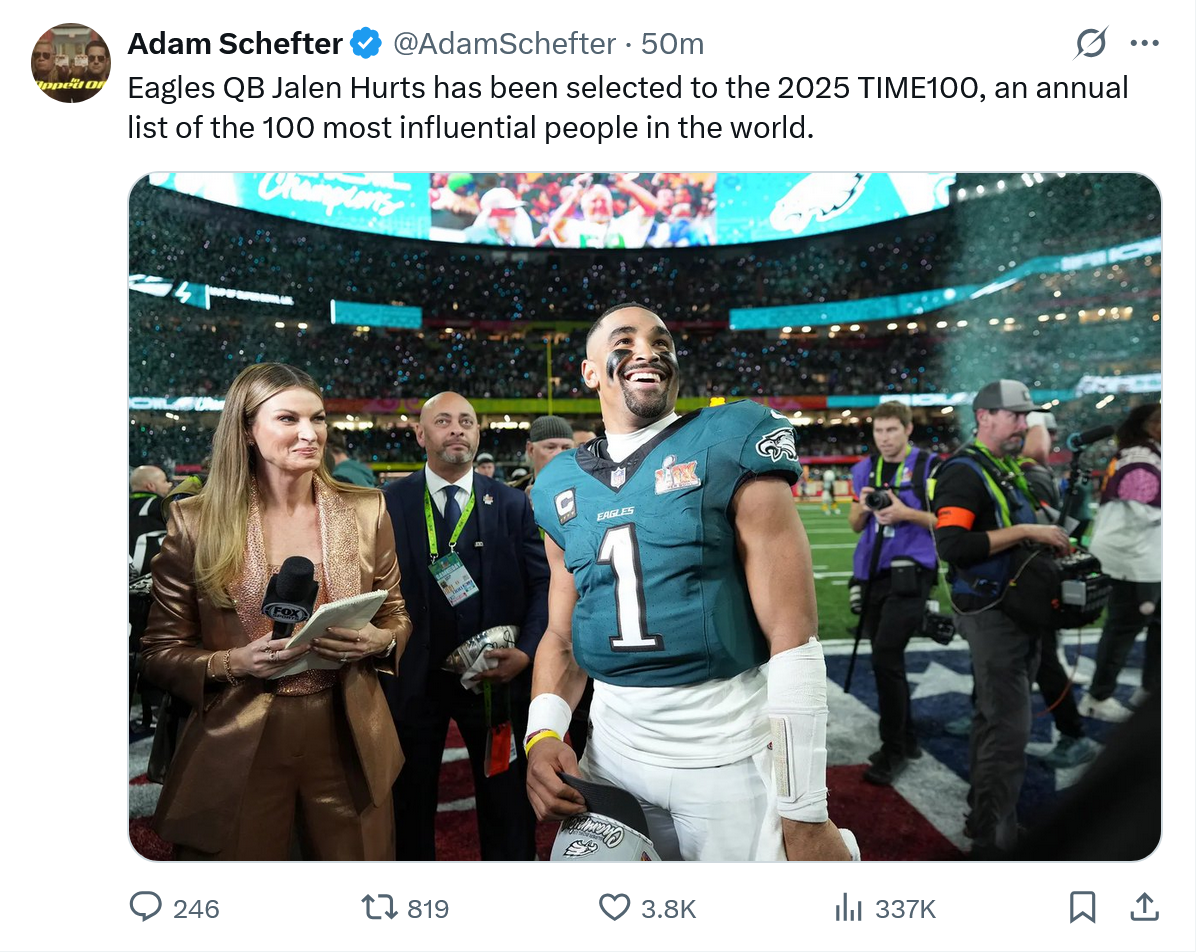Click the views bar-chart icon
This screenshot has height=952, width=1196.
(848, 907)
